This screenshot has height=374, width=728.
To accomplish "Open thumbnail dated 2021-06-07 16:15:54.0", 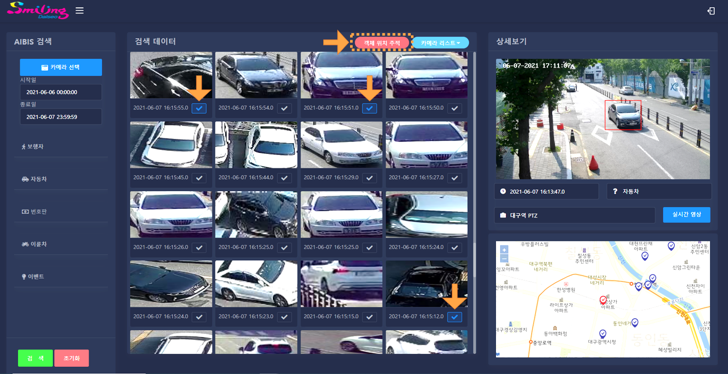I will click(x=256, y=75).
